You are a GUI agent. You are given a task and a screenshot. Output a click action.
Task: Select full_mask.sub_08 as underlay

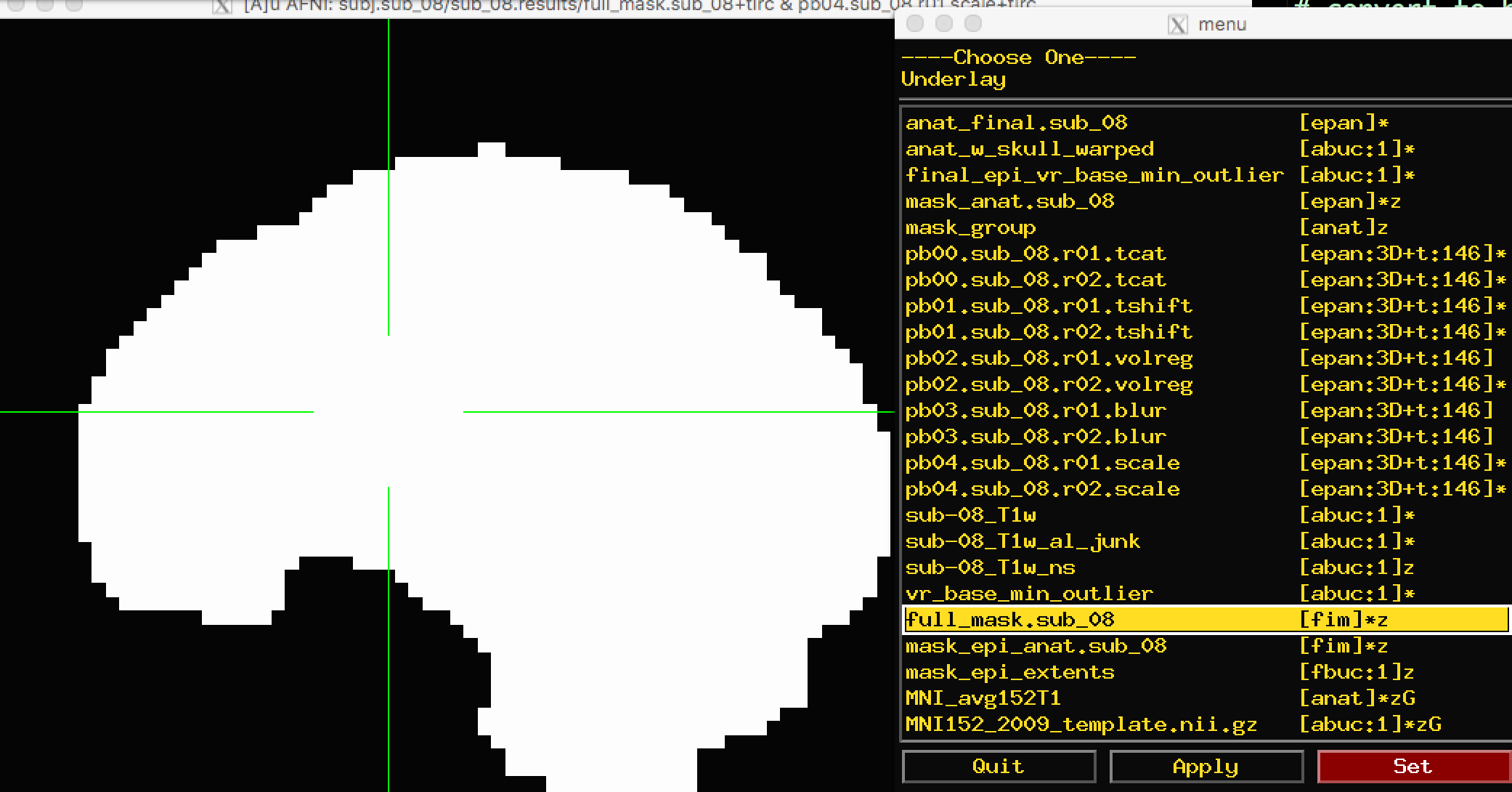pyautogui.click(x=1100, y=618)
